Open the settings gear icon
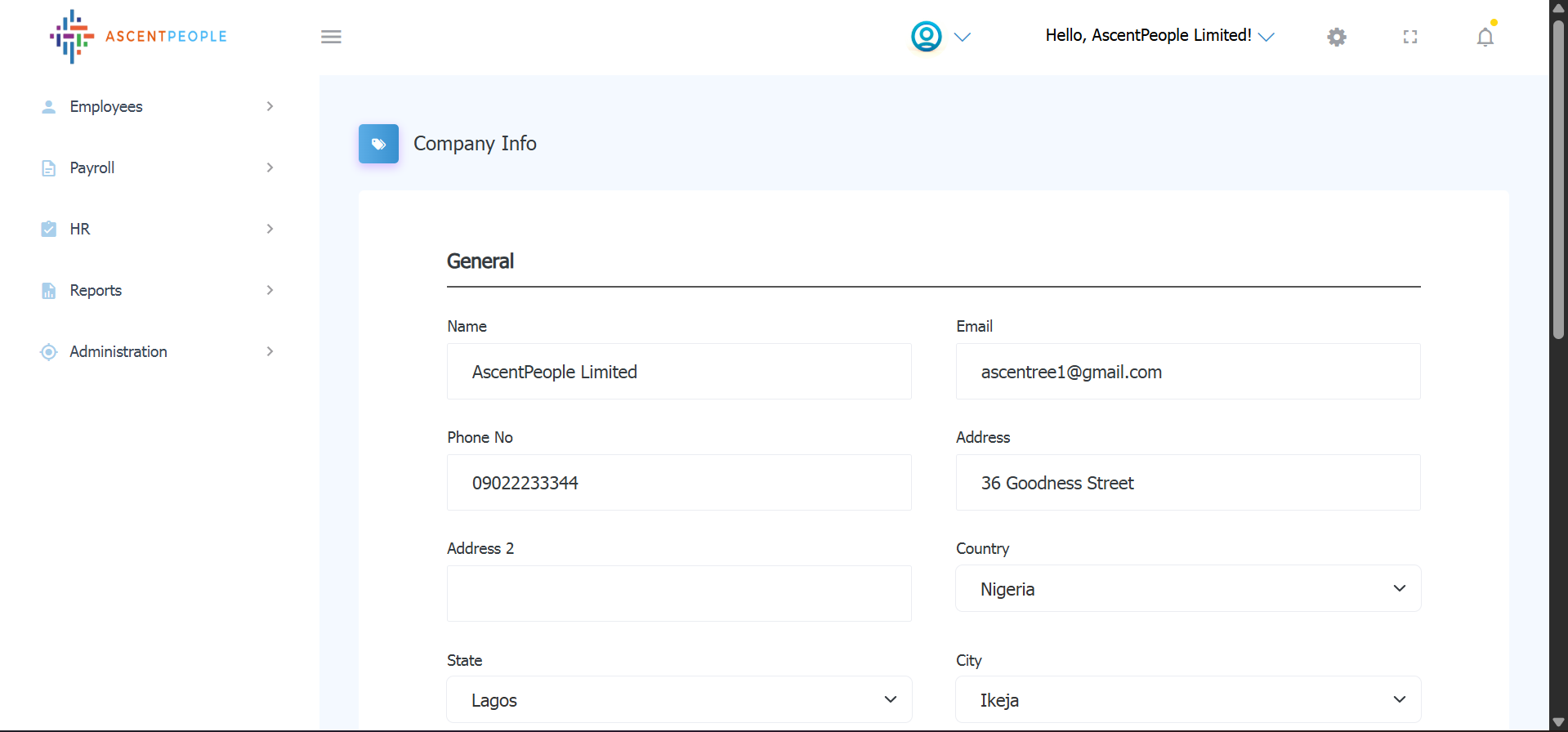Image resolution: width=1568 pixels, height=732 pixels. coord(1336,37)
